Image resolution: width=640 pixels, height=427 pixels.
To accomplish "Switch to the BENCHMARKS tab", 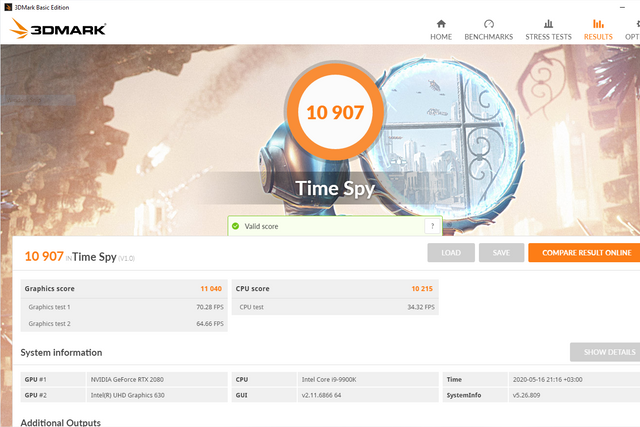I will [x=489, y=30].
